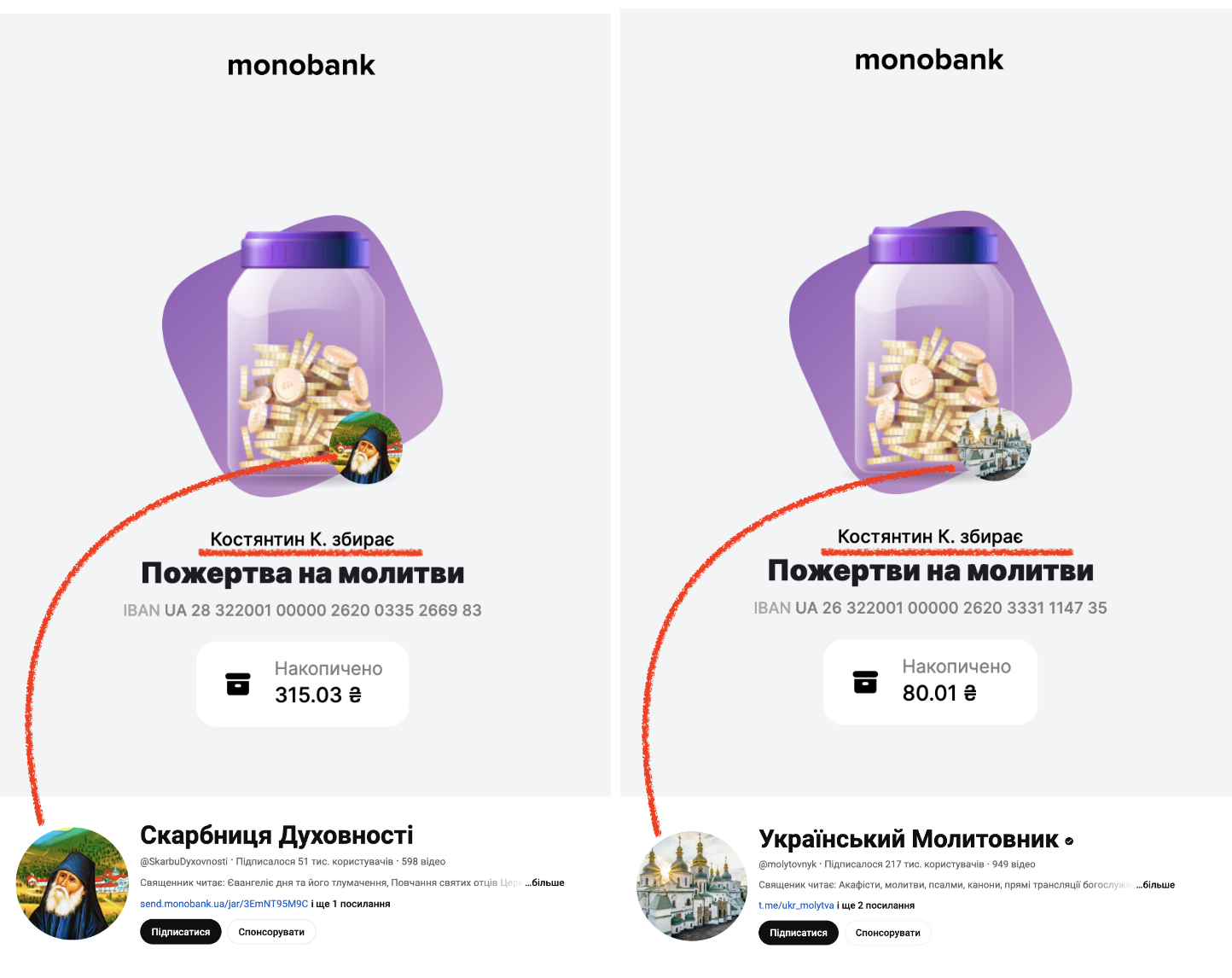Click Спонсорувати under Український Молитовник

click(888, 933)
